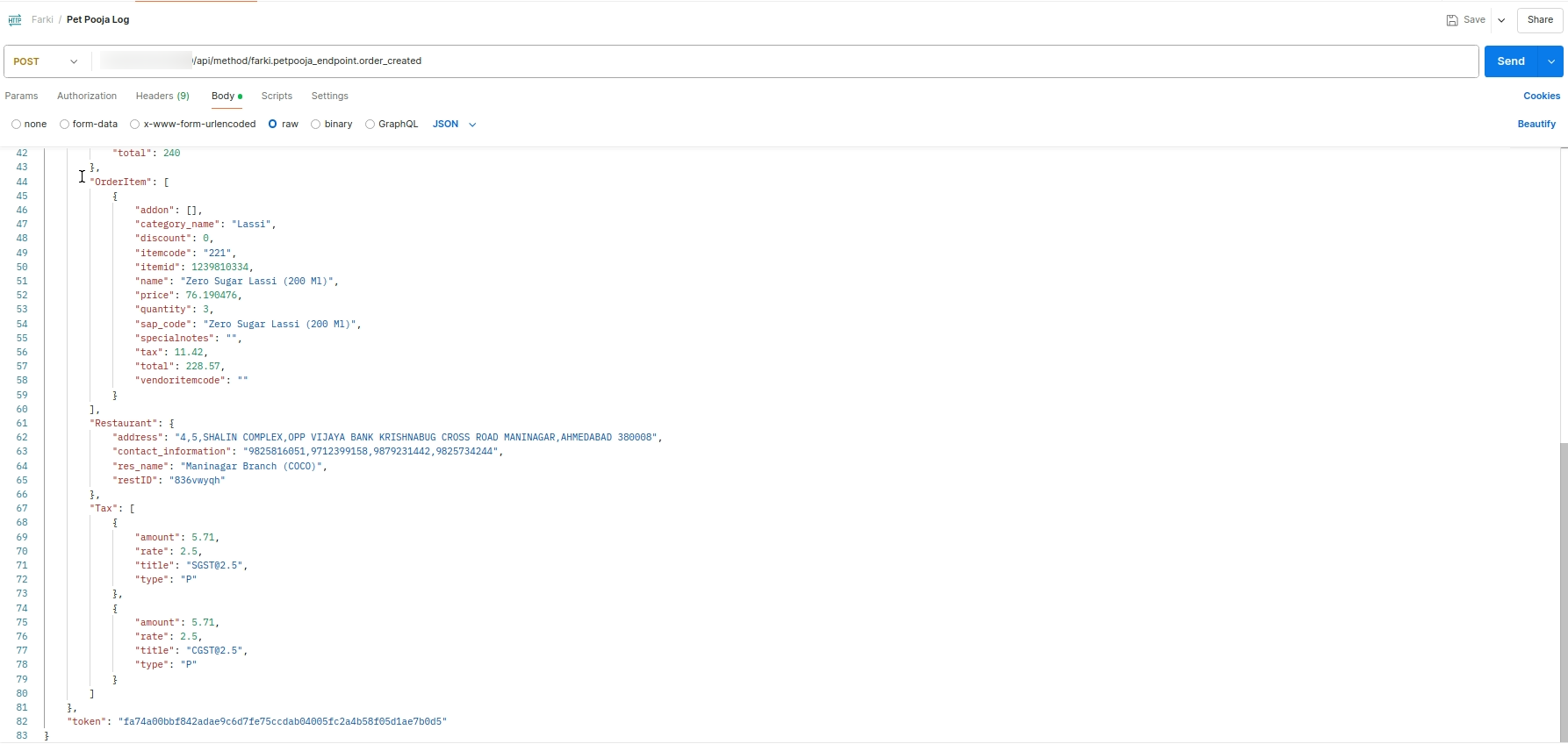
Task: Open the Settings tab
Action: pos(330,97)
